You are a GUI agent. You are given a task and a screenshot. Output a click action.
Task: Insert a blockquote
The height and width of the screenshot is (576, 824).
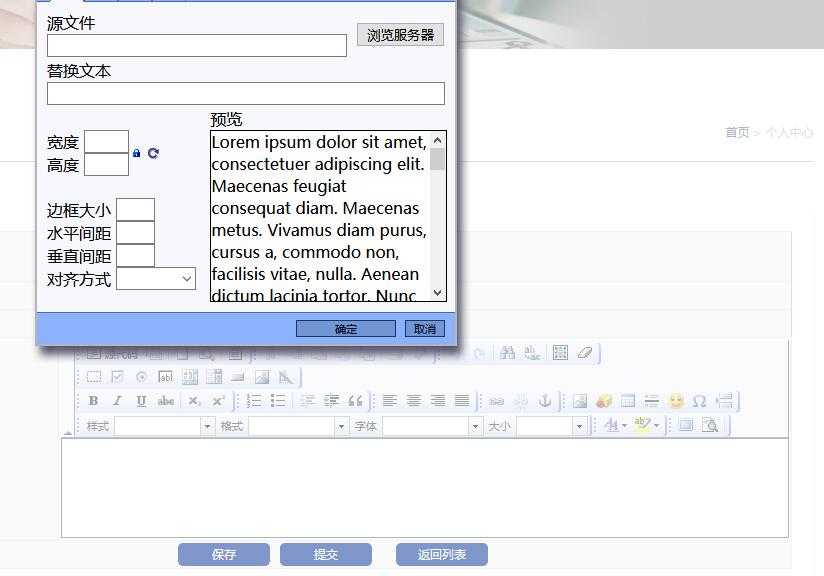point(355,401)
